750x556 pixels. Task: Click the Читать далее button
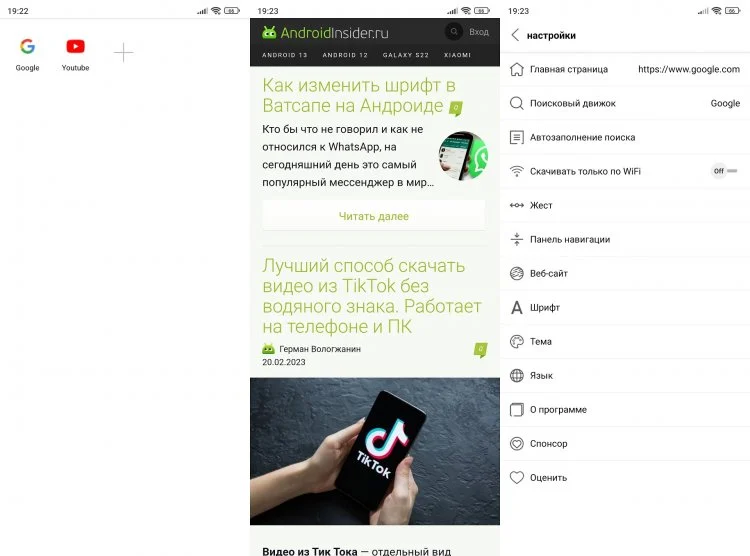tap(374, 216)
